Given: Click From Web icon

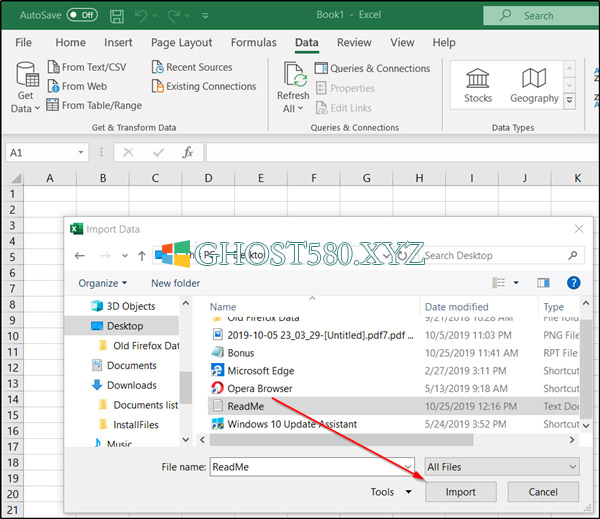Looking at the screenshot, I should 53,86.
